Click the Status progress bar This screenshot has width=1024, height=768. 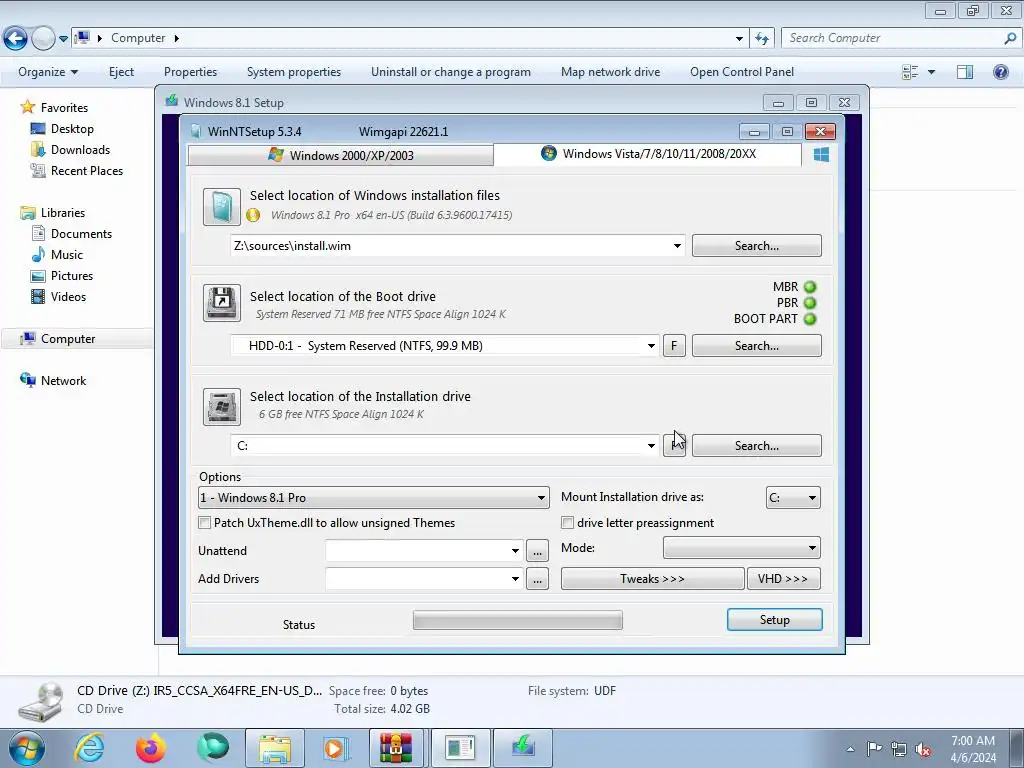coord(518,620)
